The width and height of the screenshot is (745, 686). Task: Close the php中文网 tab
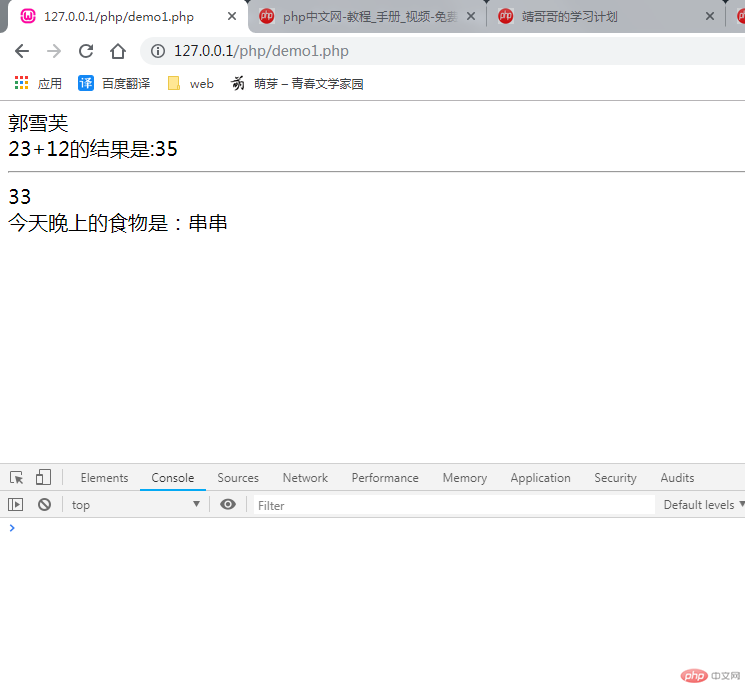471,17
